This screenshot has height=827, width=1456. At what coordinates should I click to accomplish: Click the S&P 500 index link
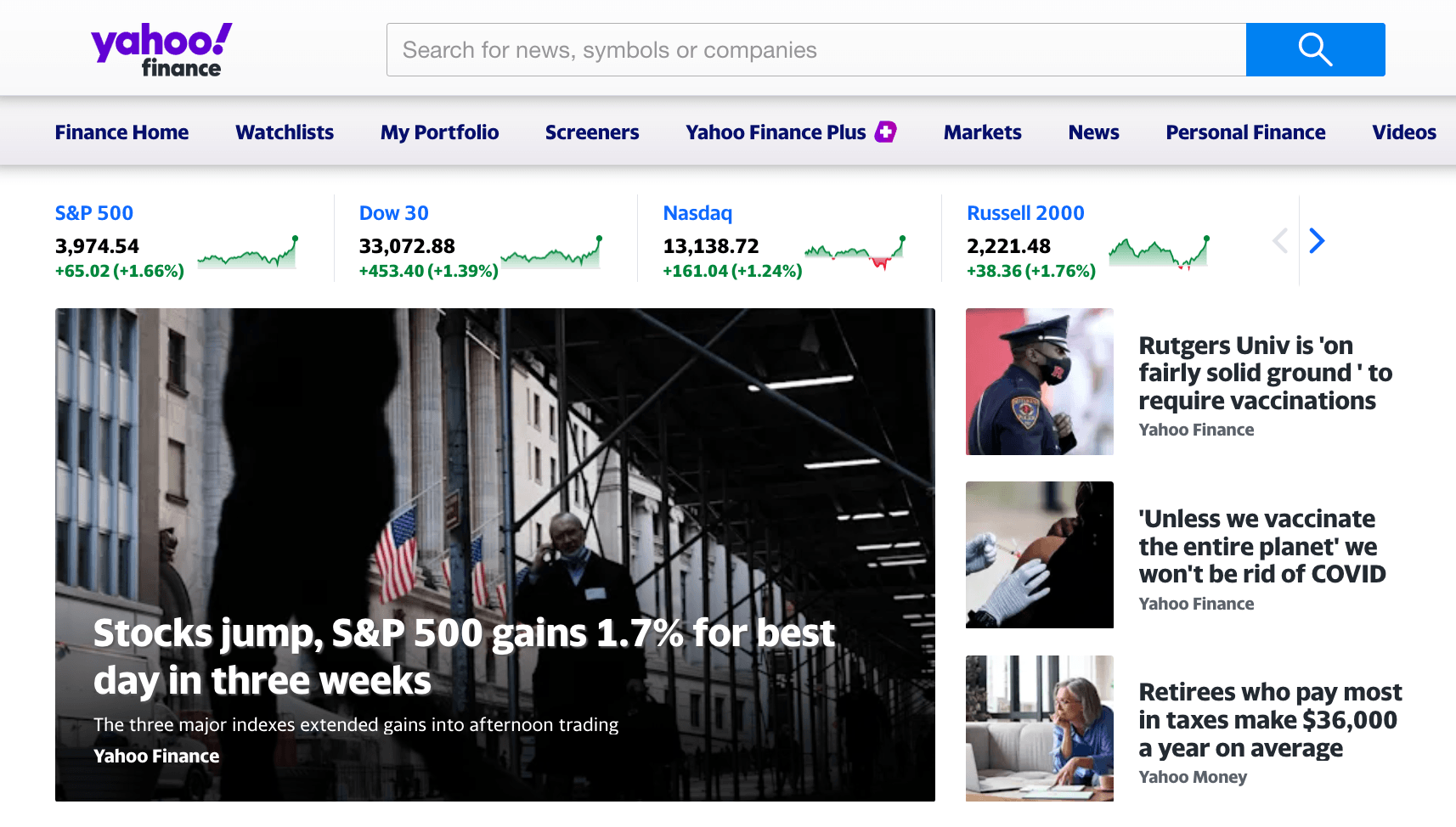click(x=94, y=213)
